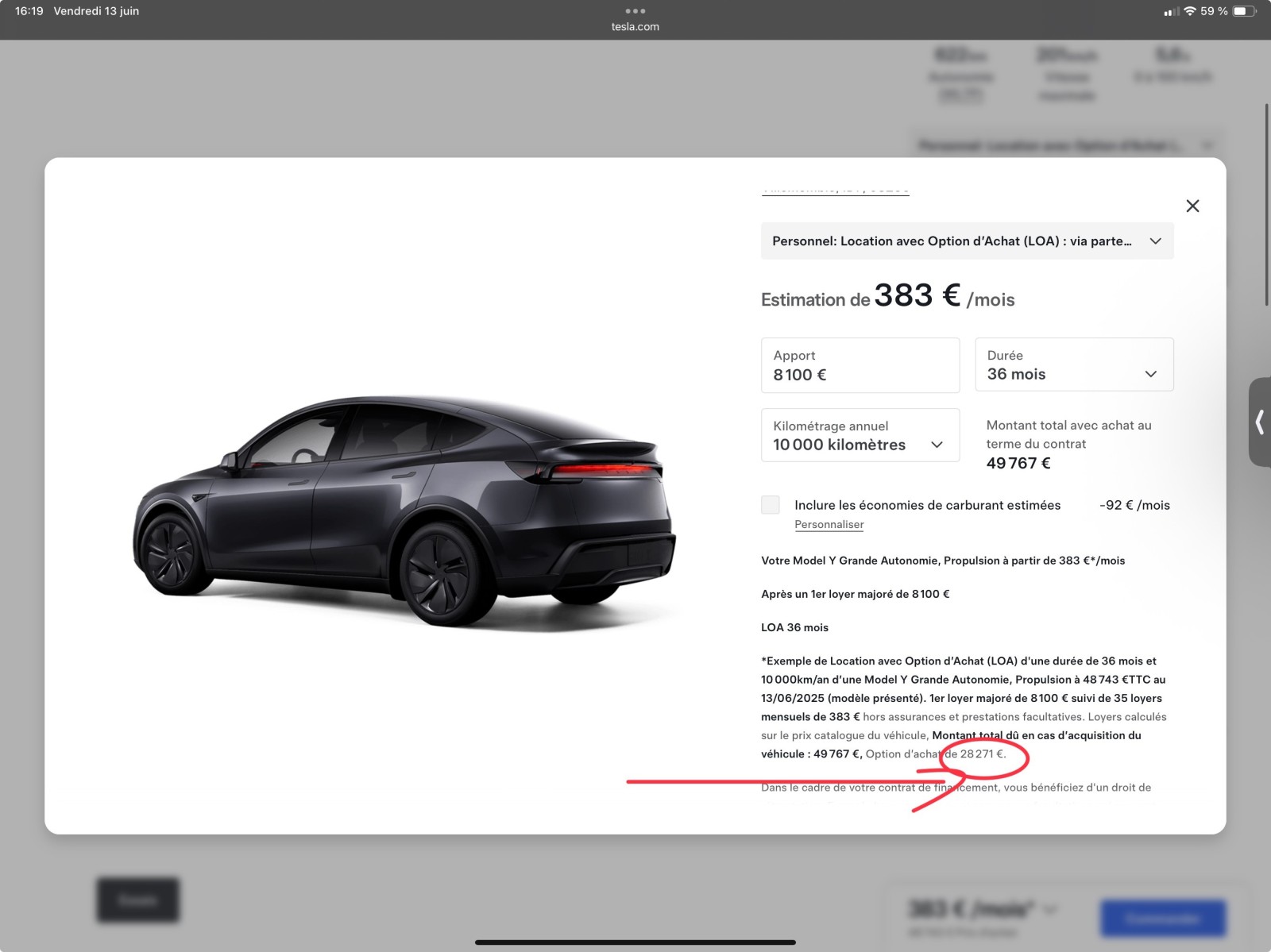Click the blurred dark button at bottom left
This screenshot has height=952, width=1271.
138,900
